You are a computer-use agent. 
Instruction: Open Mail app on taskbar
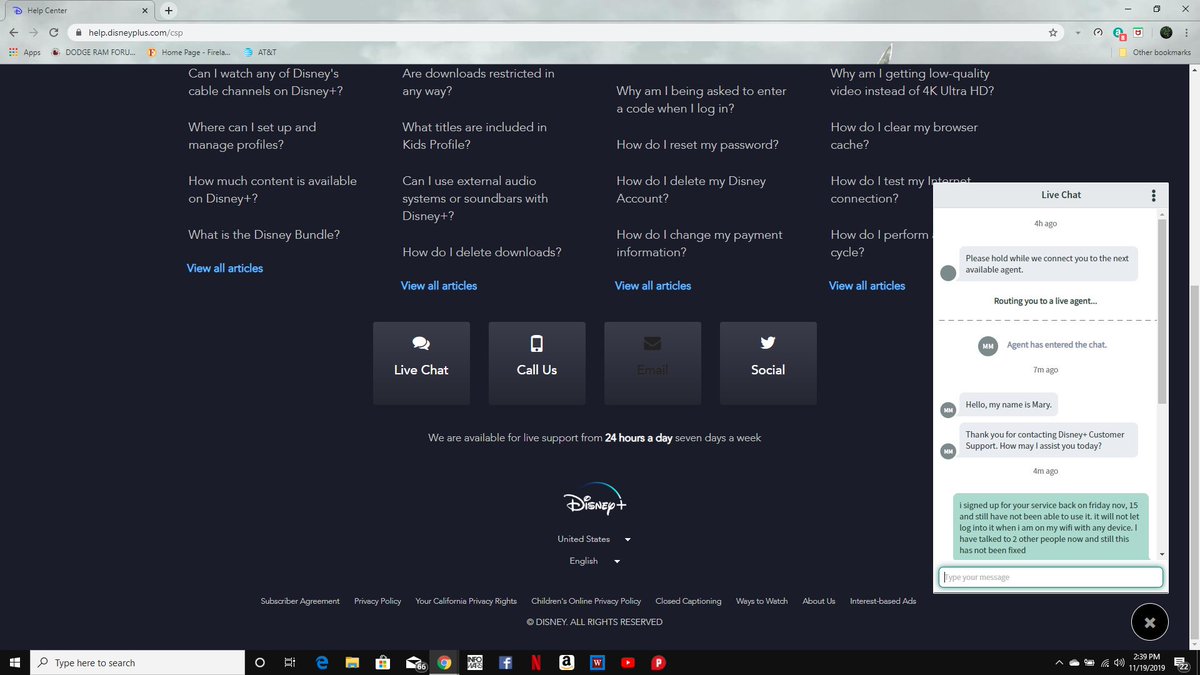click(x=413, y=662)
